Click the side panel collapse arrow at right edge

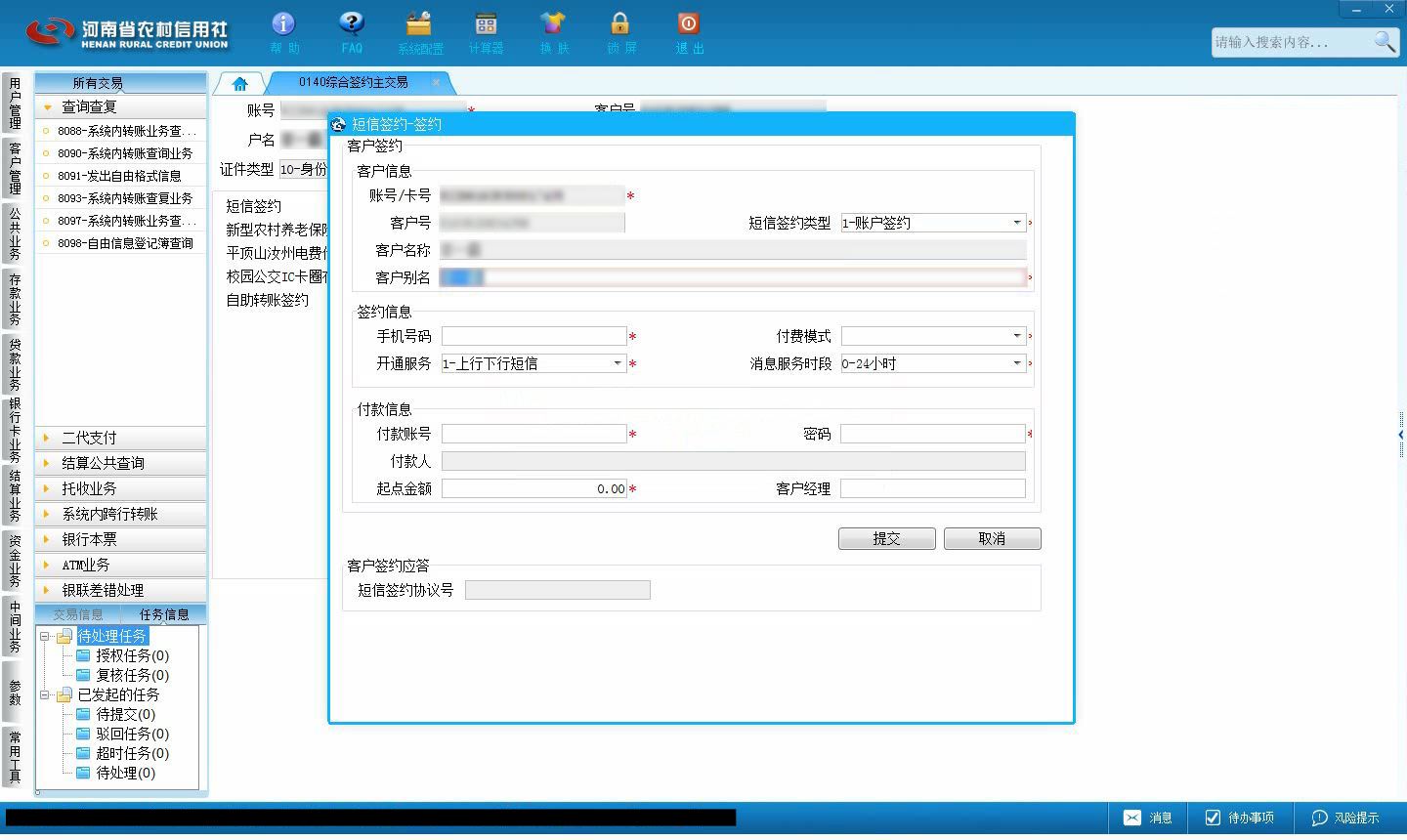click(x=1401, y=435)
